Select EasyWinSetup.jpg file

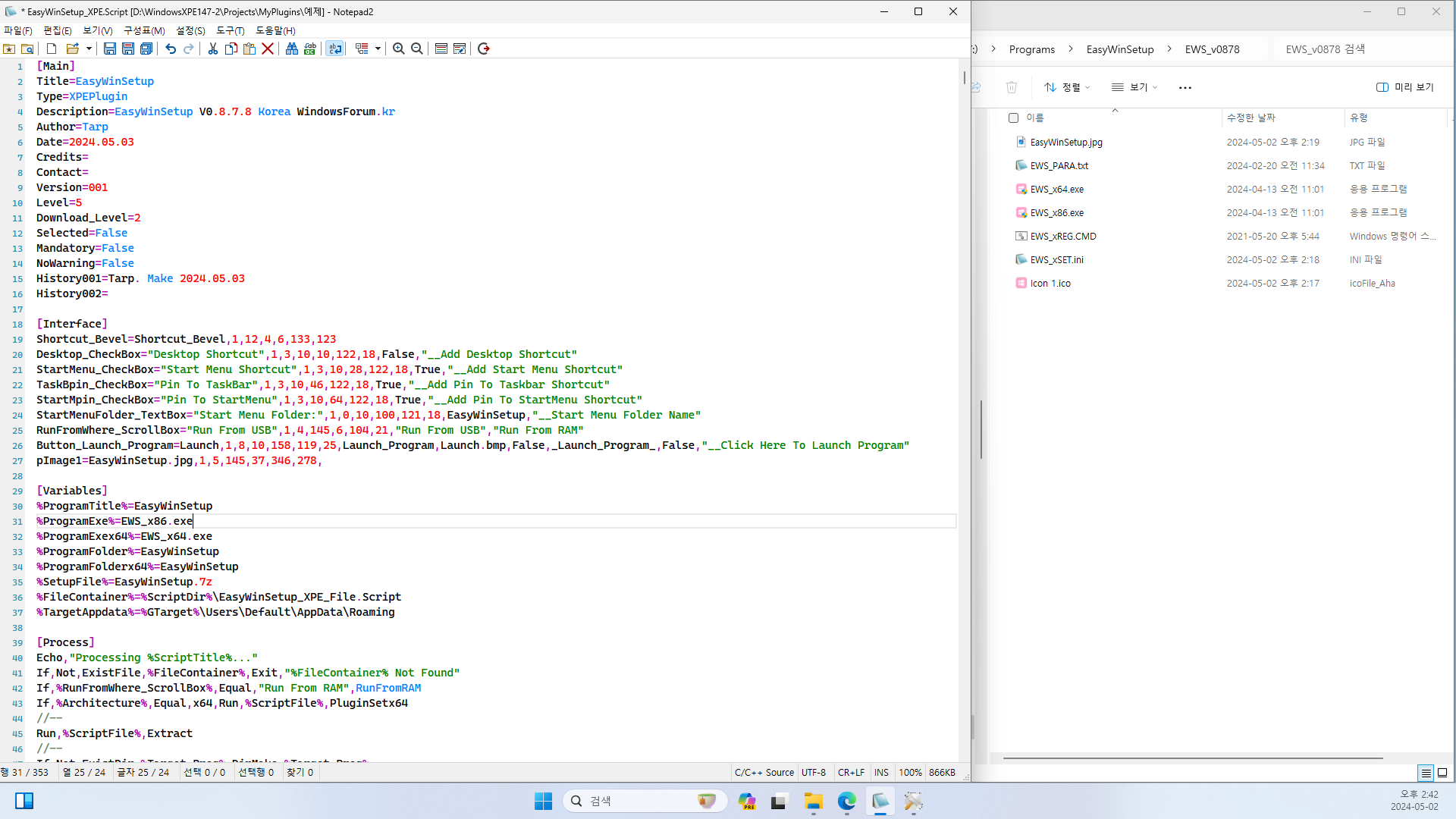(1066, 143)
